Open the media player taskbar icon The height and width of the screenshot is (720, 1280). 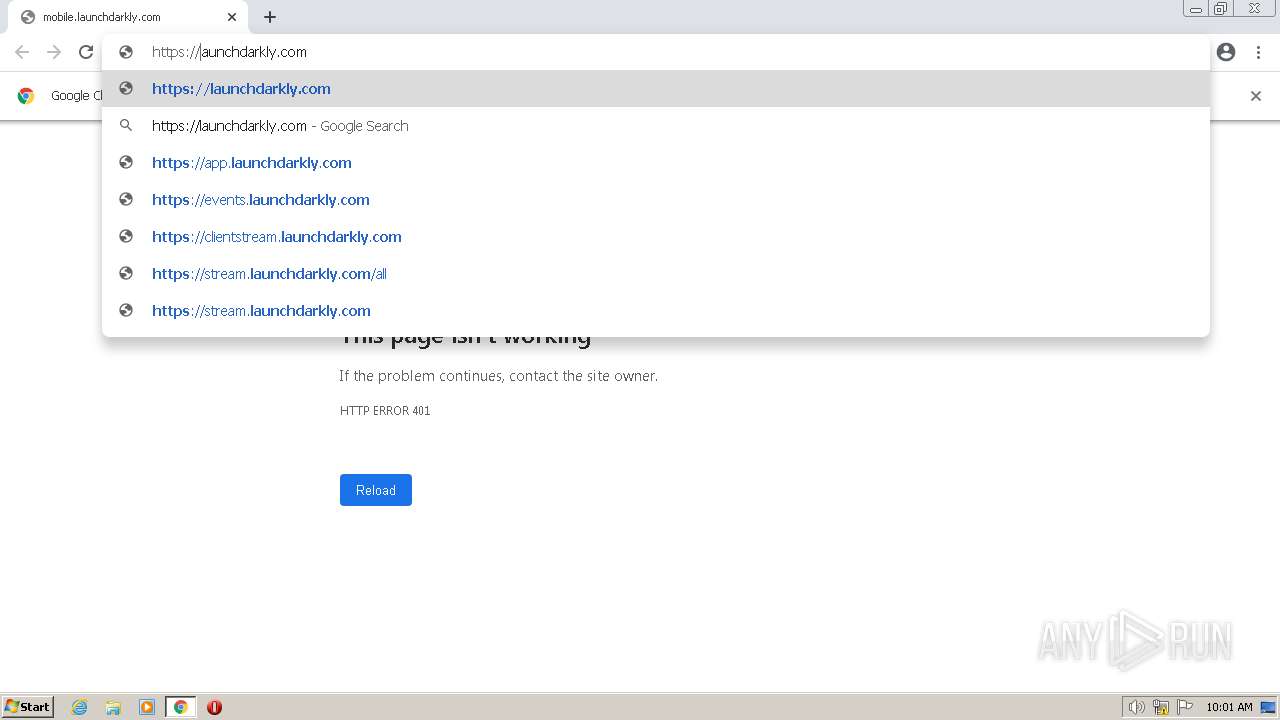click(x=147, y=707)
